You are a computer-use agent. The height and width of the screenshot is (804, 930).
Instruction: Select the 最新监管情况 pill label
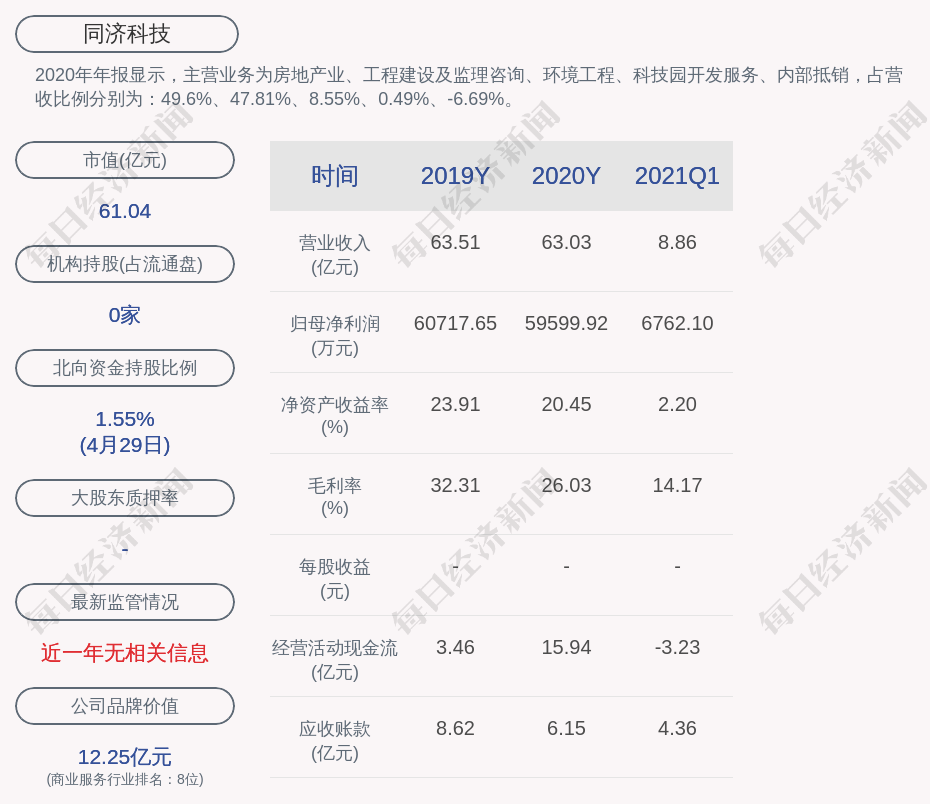pos(125,602)
